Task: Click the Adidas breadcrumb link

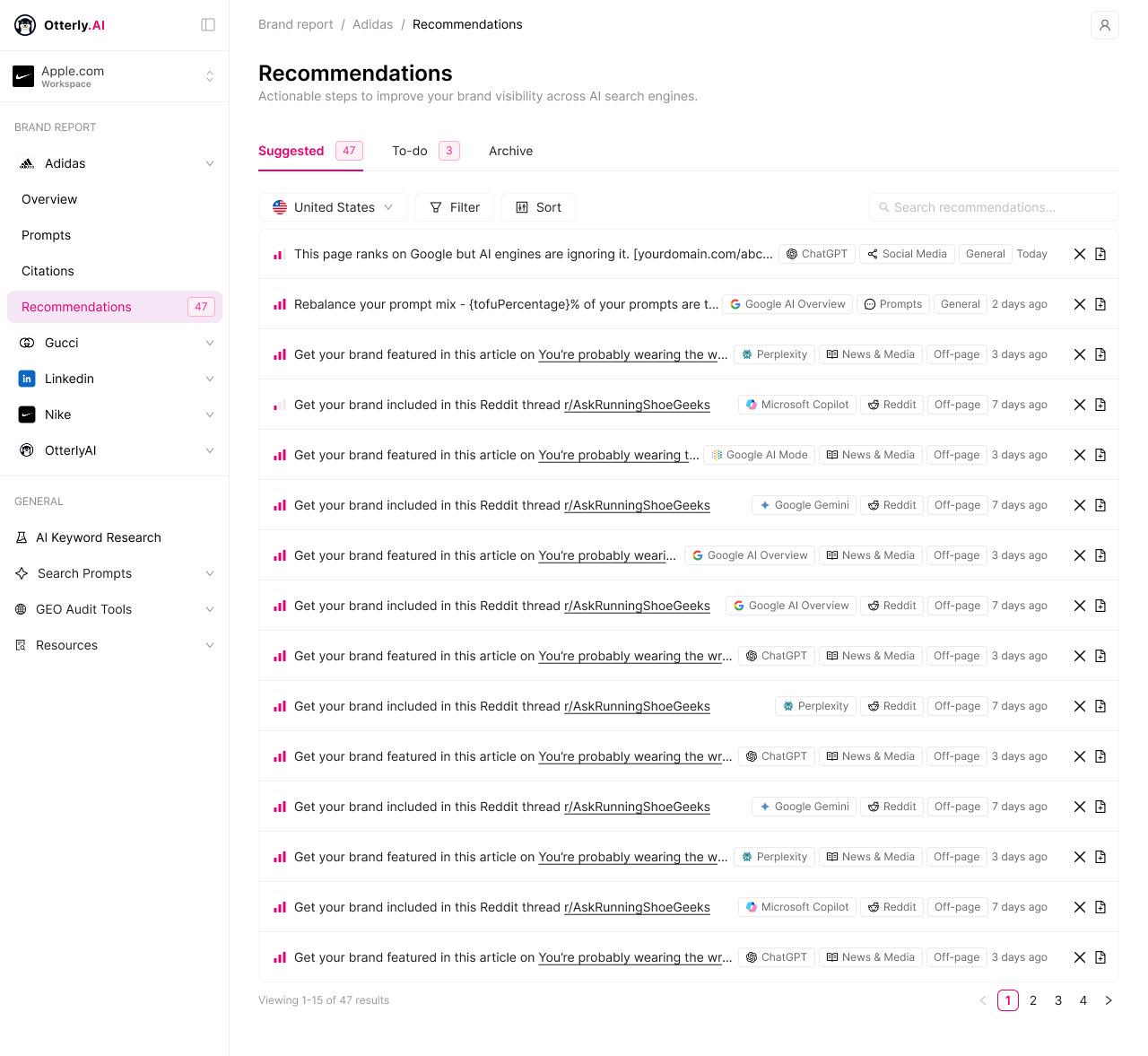Action: tap(373, 24)
